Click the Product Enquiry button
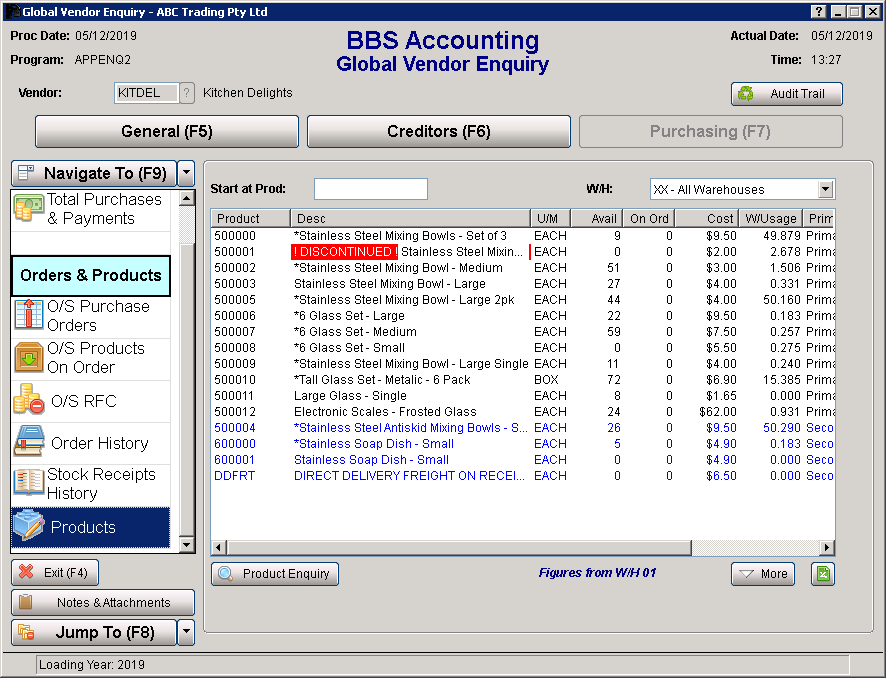The height and width of the screenshot is (678, 886). pos(275,574)
